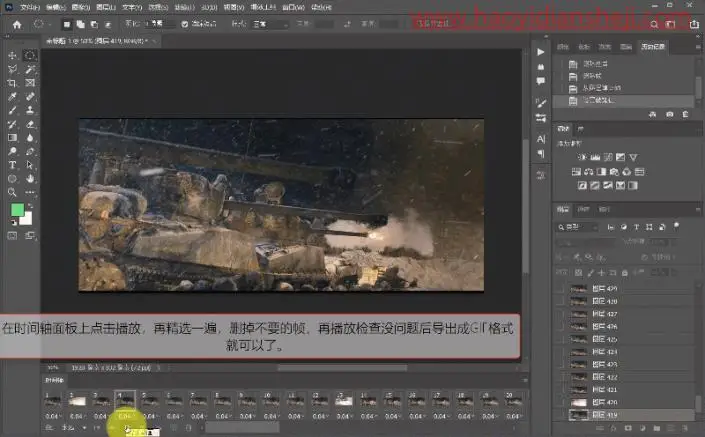
Task: Select the History Brush tool
Action: (x=13, y=124)
